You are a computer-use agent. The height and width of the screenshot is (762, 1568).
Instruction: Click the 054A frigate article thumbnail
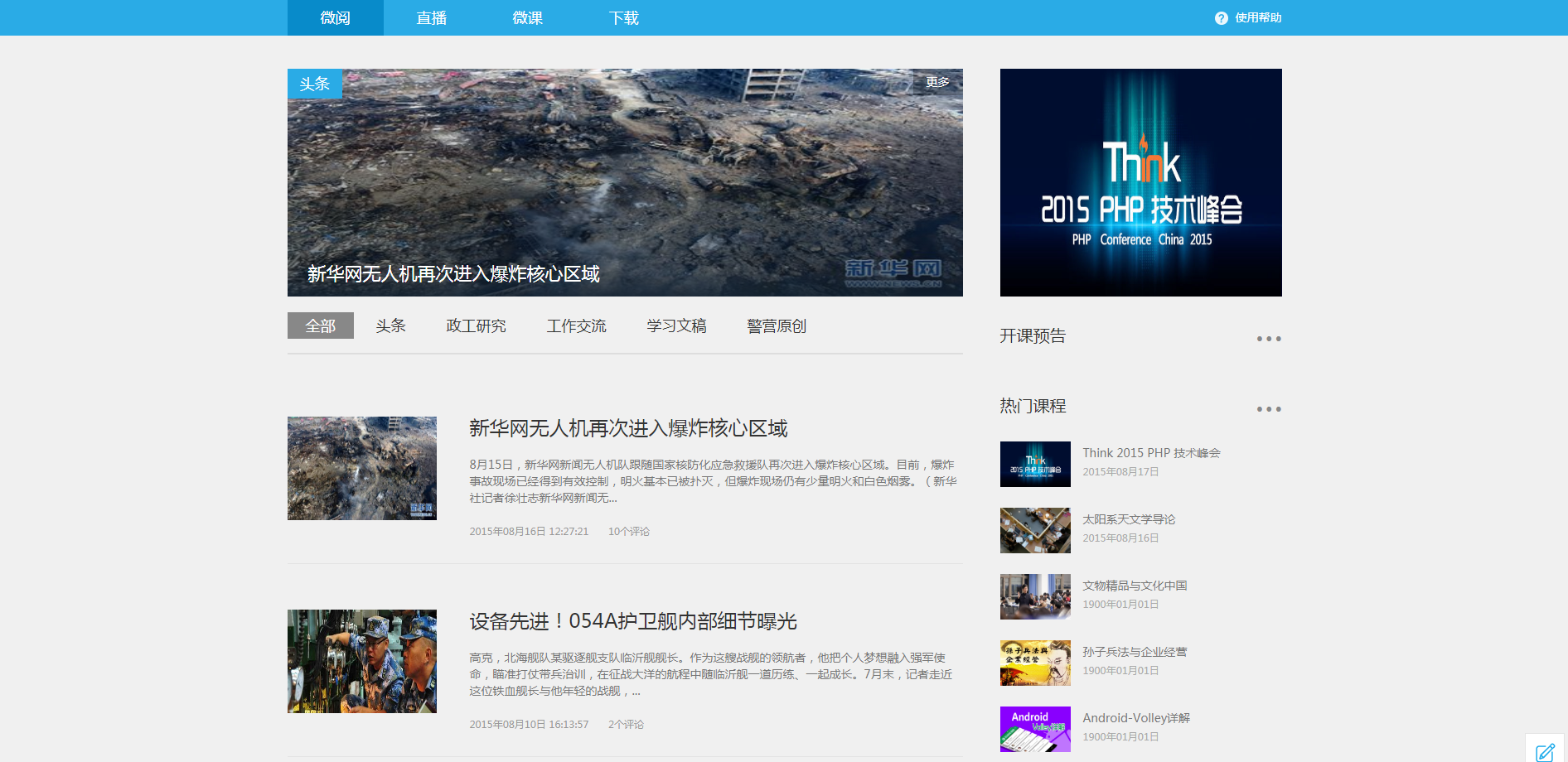tap(362, 661)
